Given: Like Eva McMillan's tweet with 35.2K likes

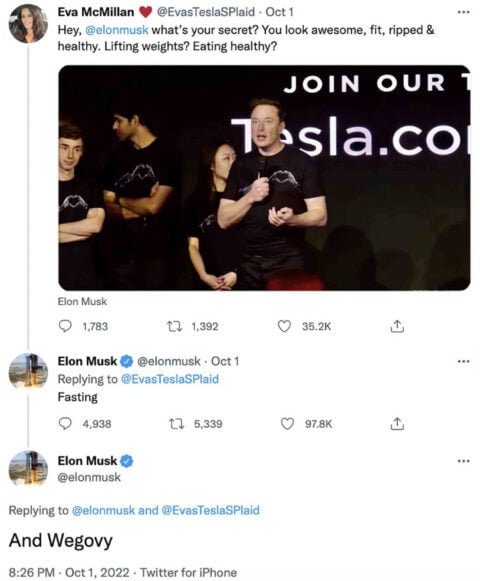Looking at the screenshot, I should (284, 326).
